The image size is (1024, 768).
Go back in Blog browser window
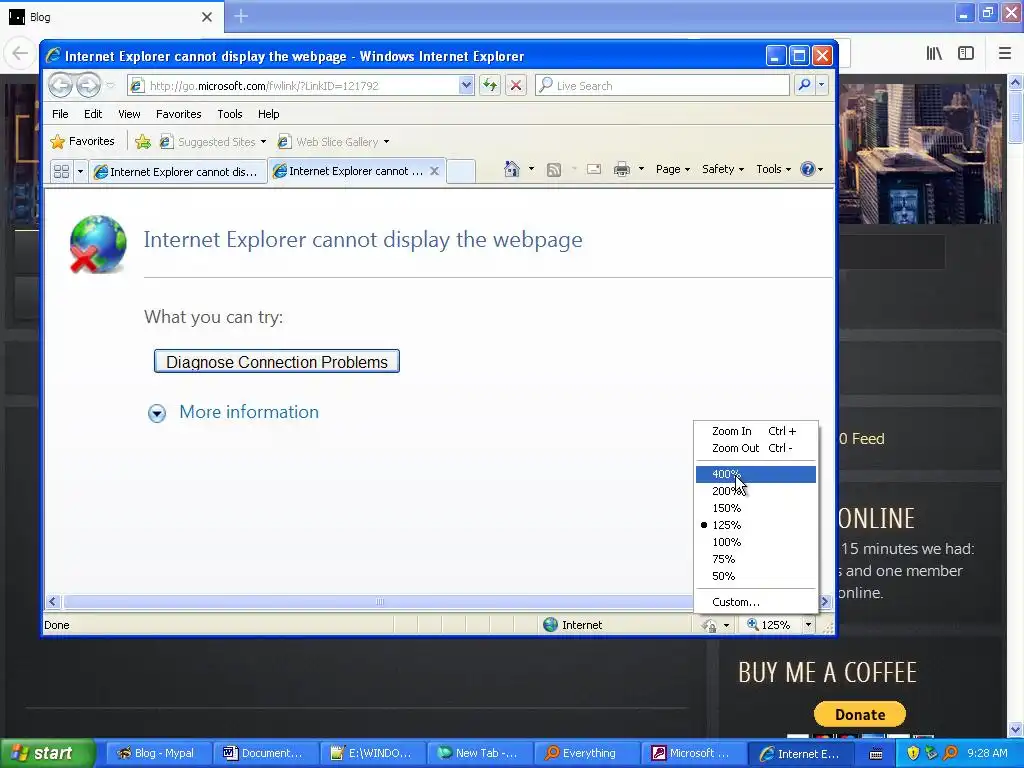click(20, 53)
